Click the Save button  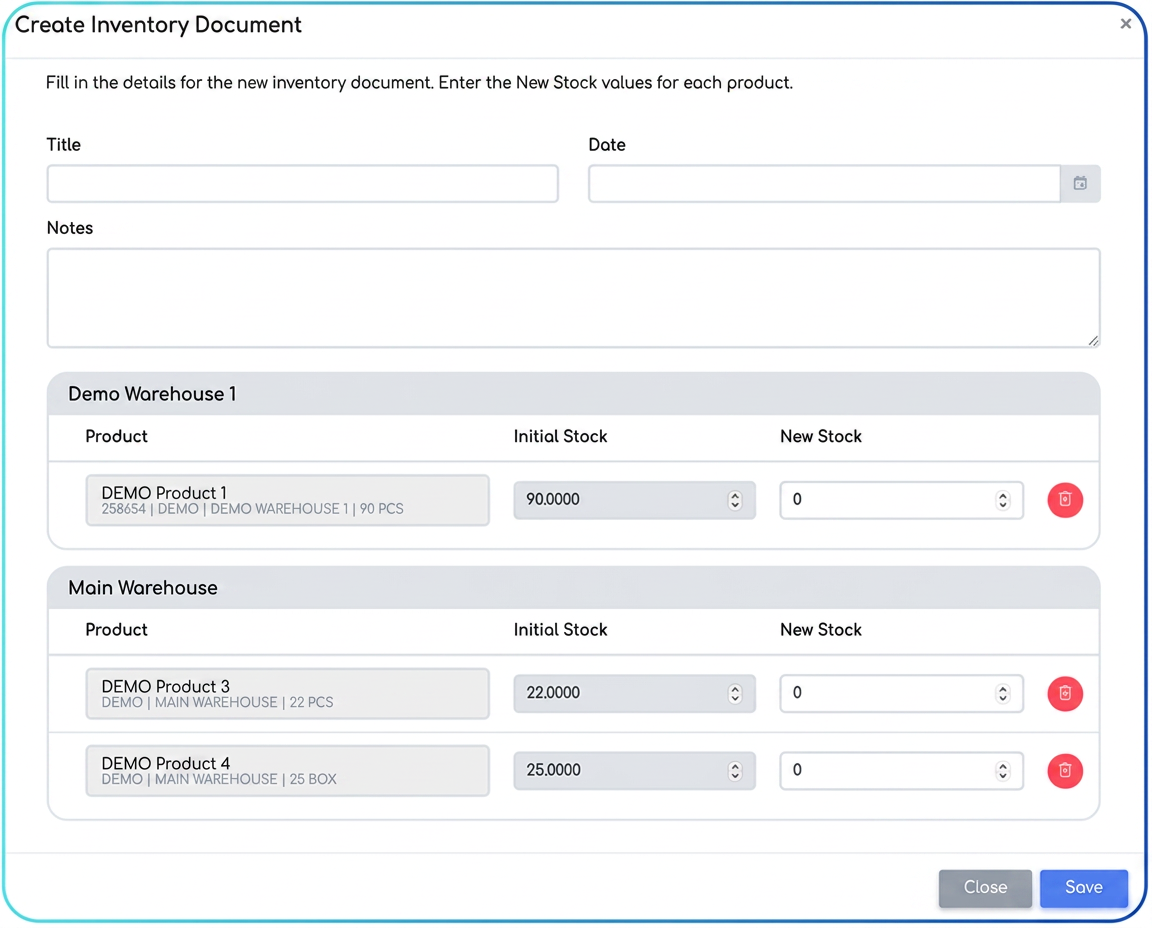coord(1084,888)
